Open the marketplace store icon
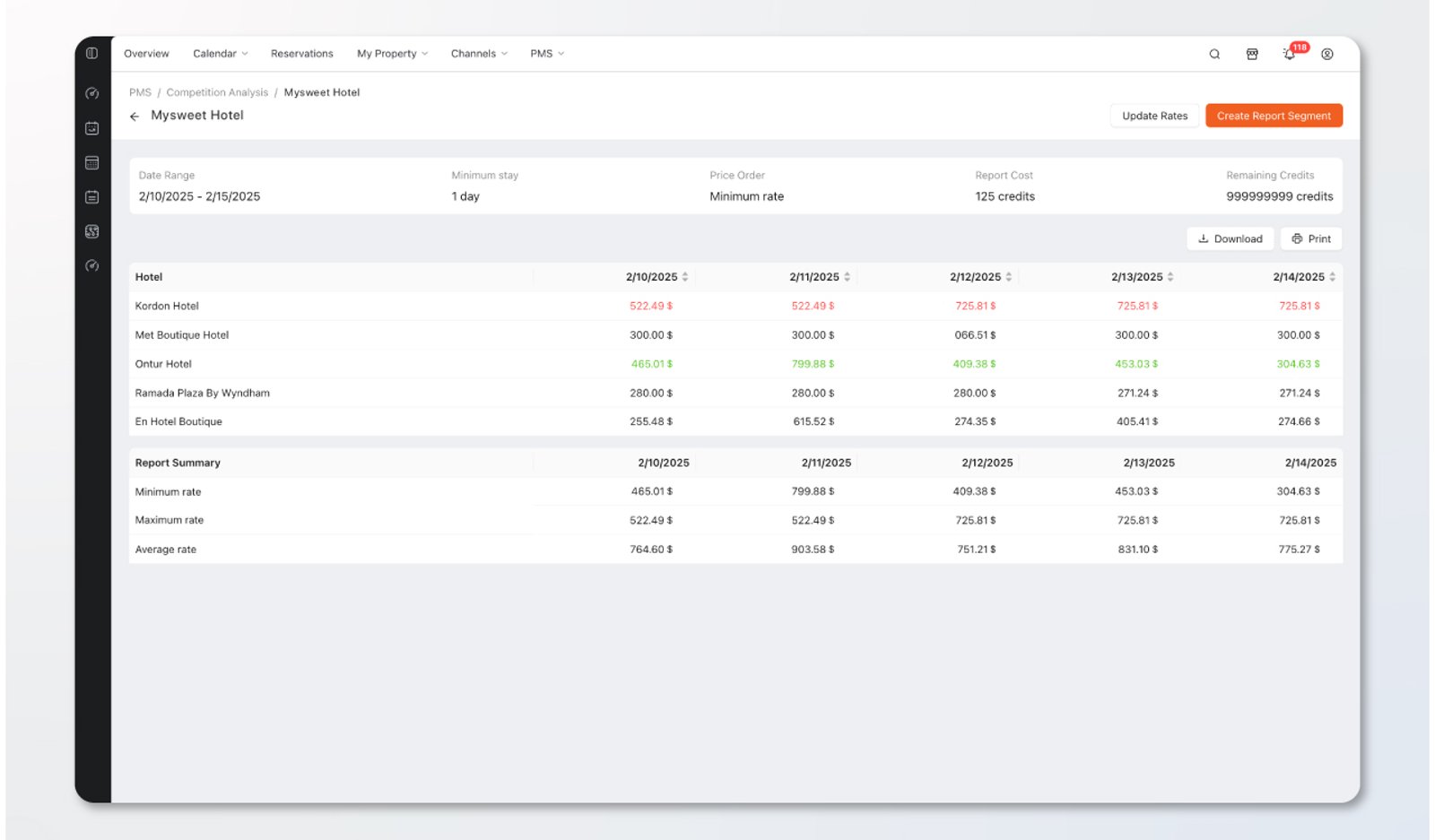Image resolution: width=1435 pixels, height=840 pixels. pyautogui.click(x=1252, y=54)
